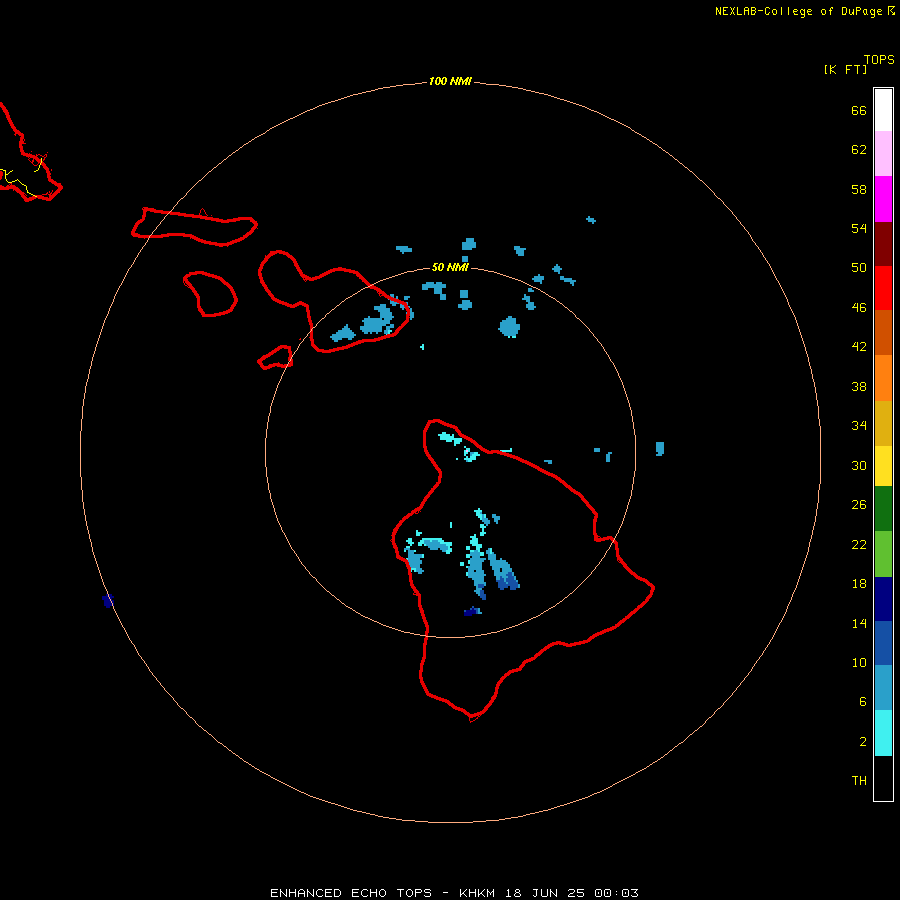
Task: Click the legend value 26
Action: coord(859,505)
